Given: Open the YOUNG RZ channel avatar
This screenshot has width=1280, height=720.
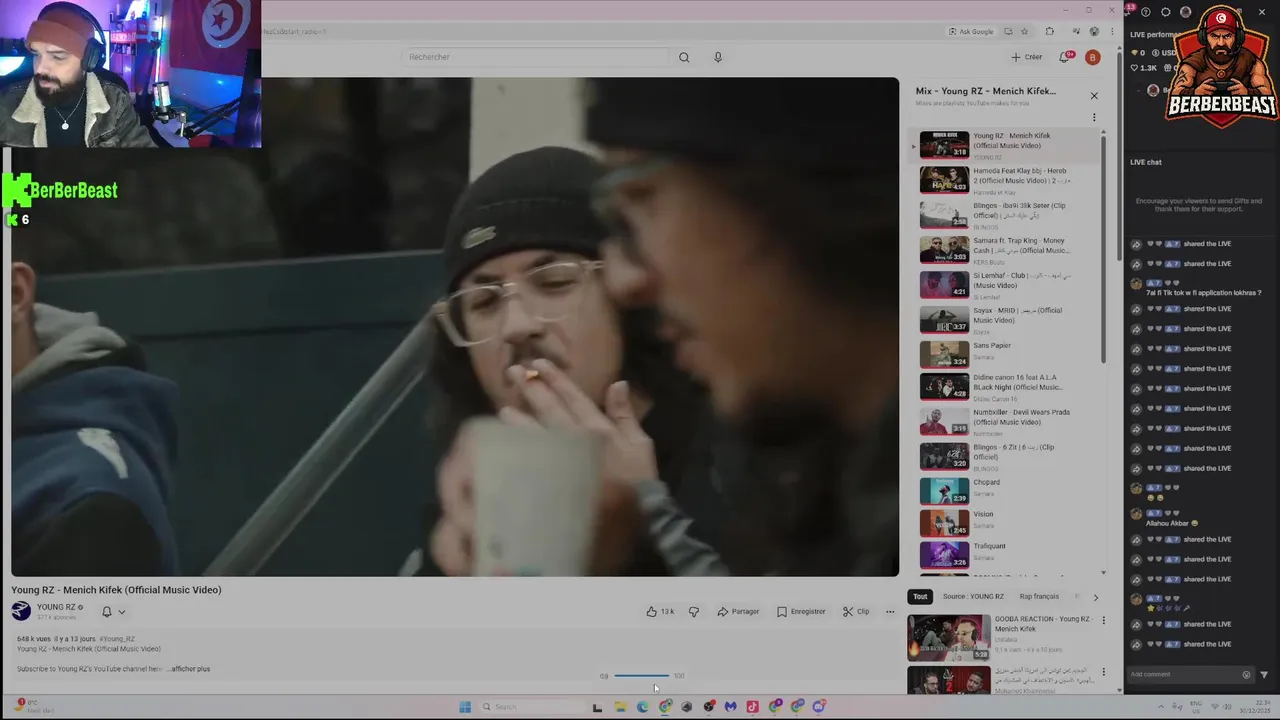Looking at the screenshot, I should [21, 611].
